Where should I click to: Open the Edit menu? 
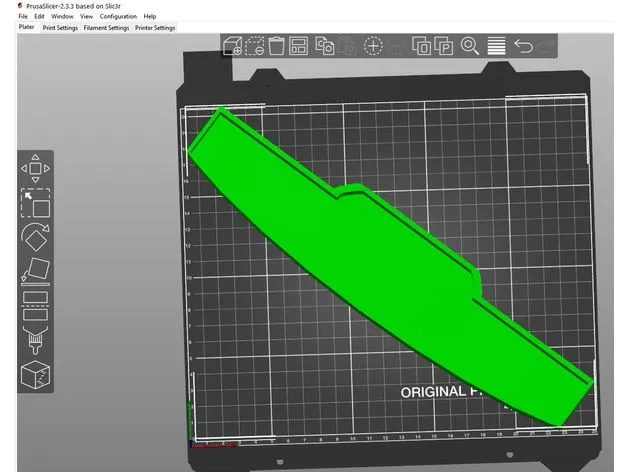39,16
